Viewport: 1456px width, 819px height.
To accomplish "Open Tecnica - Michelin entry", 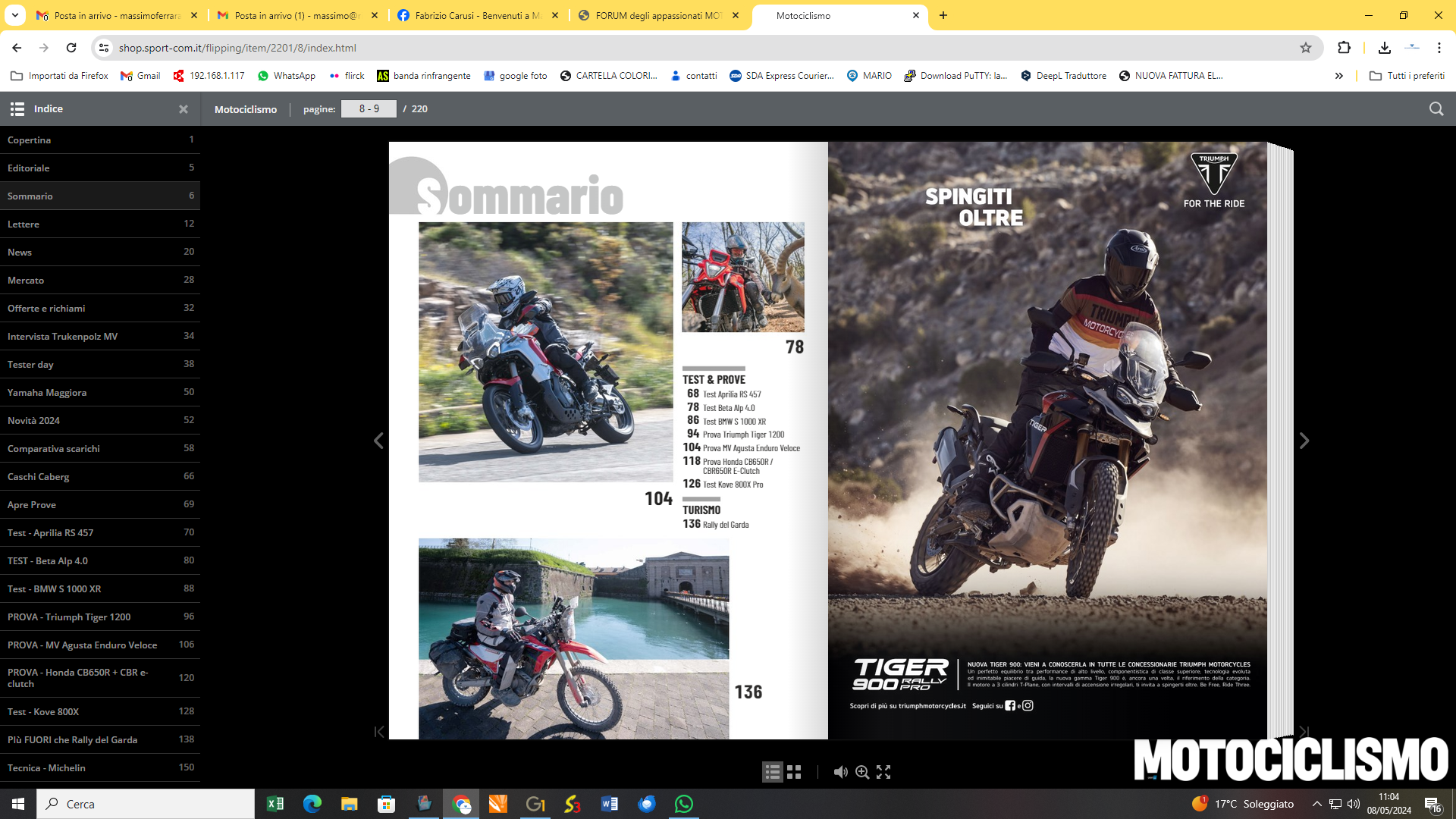I will tap(100, 767).
